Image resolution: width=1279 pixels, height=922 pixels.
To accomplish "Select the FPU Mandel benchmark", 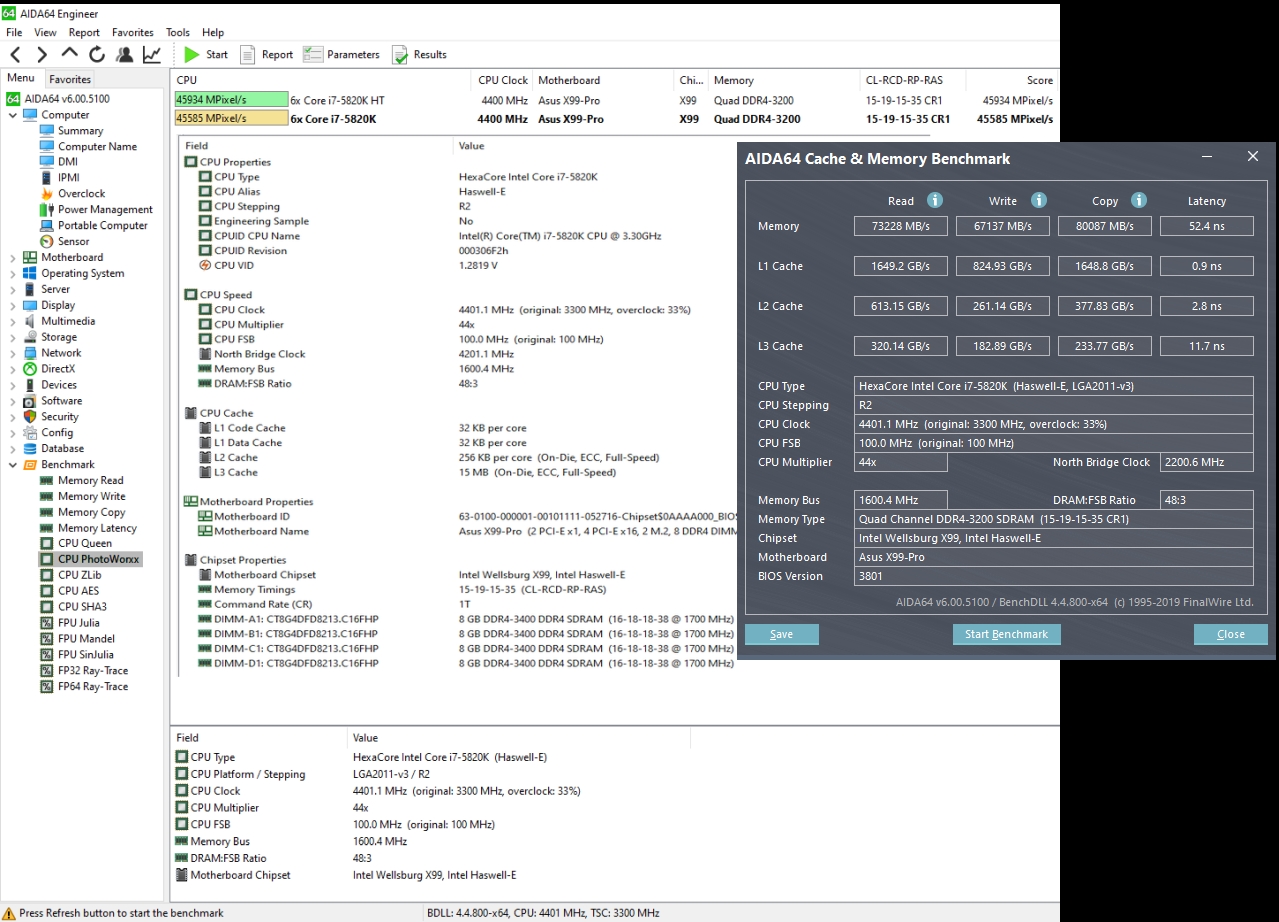I will coord(85,638).
